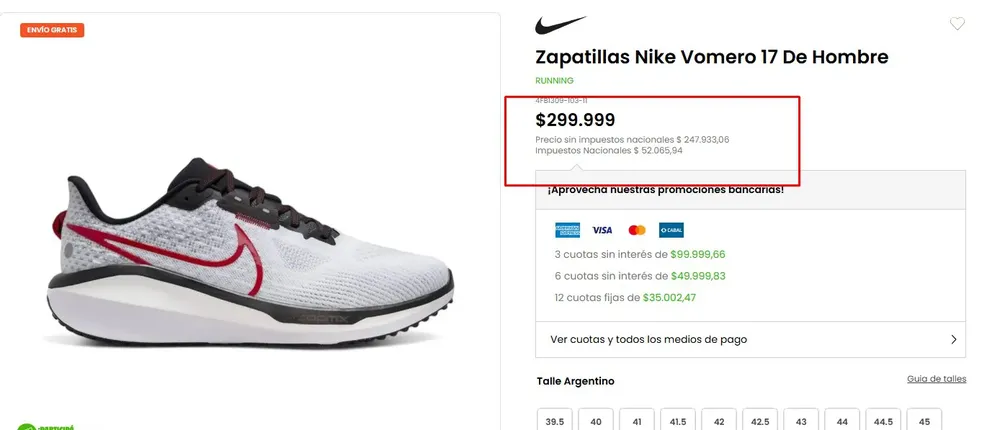
Task: Open the Guía de talles link
Action: 936,379
